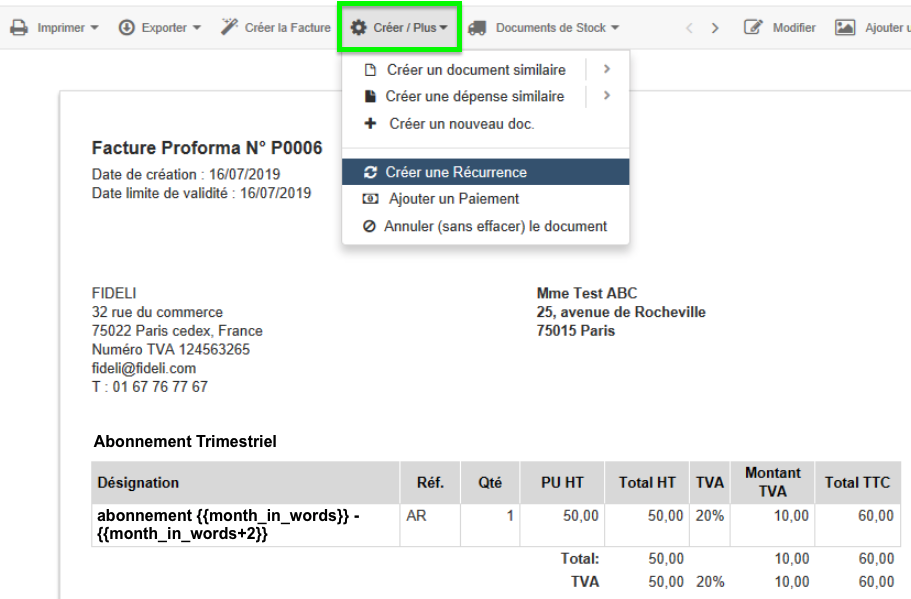Click the magic wand Créer la Facture icon

(229, 28)
